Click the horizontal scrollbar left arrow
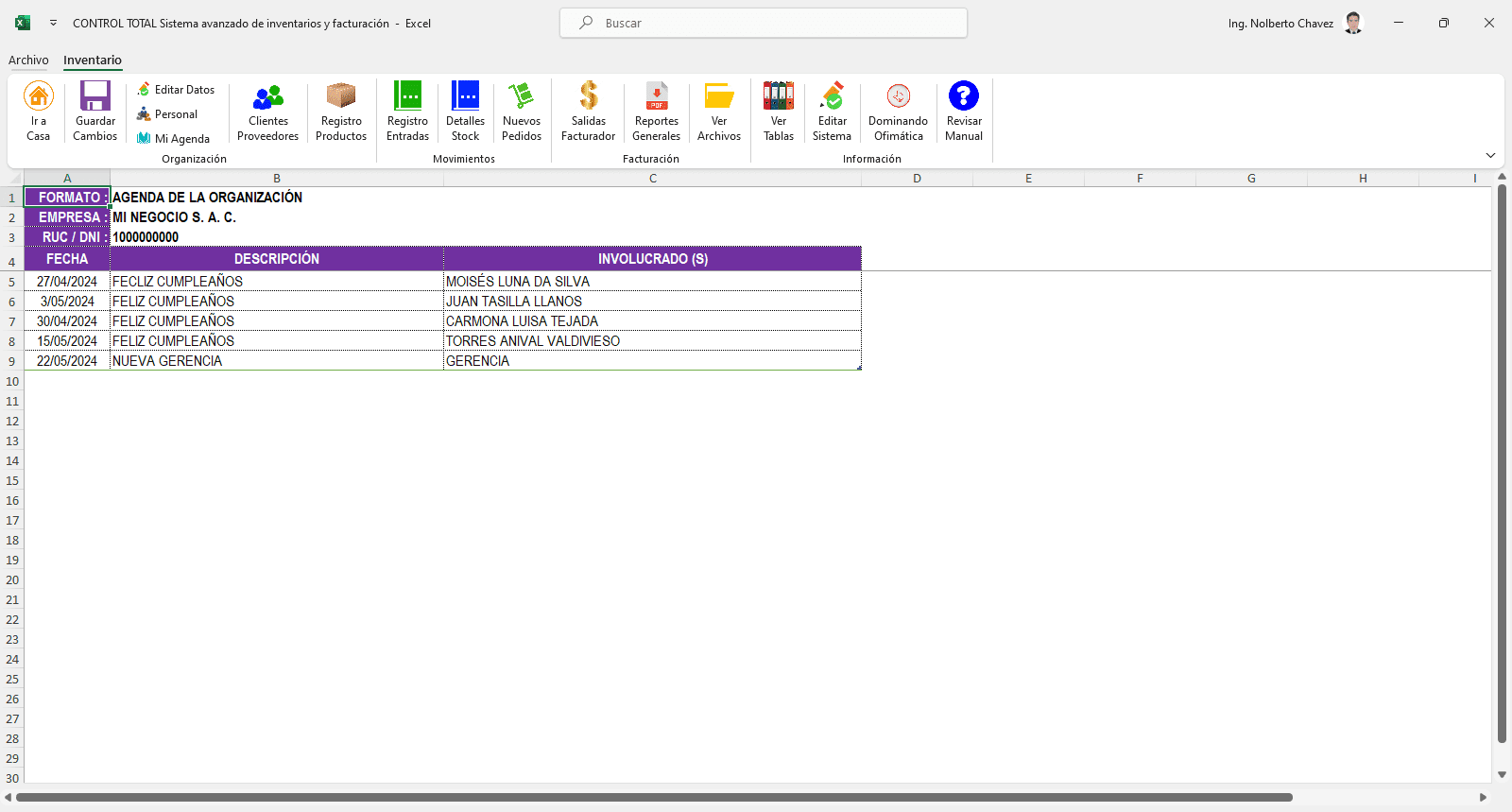 (x=9, y=798)
